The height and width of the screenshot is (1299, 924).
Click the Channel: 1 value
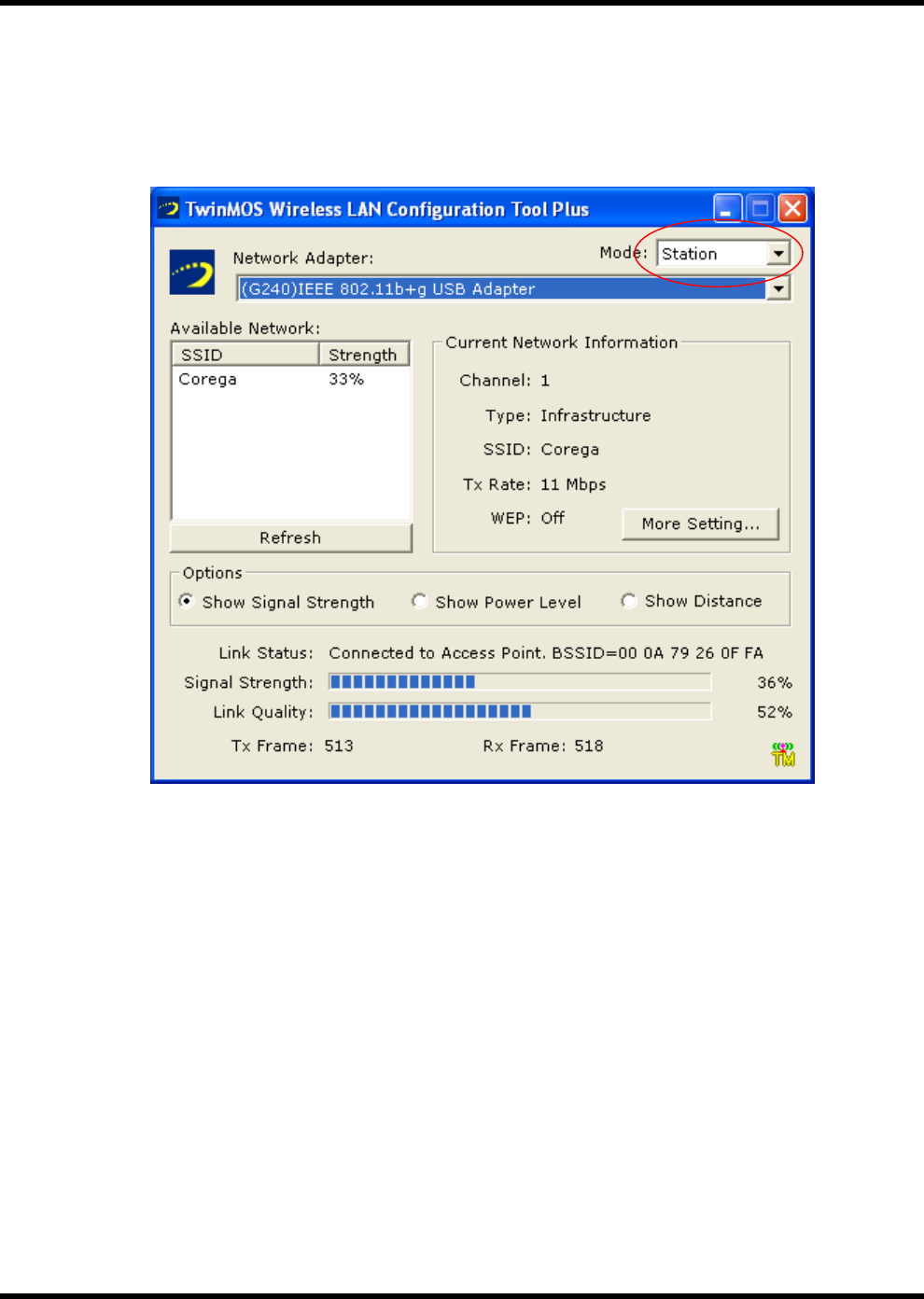(x=545, y=381)
